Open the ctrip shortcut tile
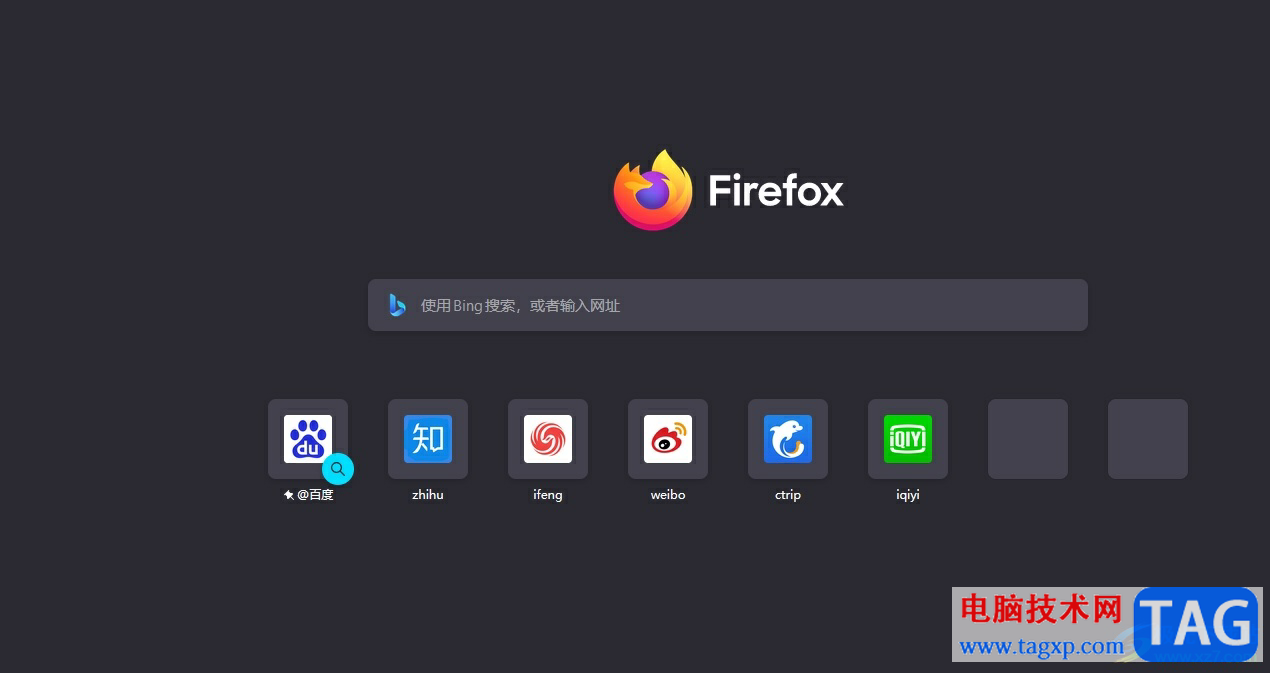This screenshot has width=1270, height=673. [788, 439]
